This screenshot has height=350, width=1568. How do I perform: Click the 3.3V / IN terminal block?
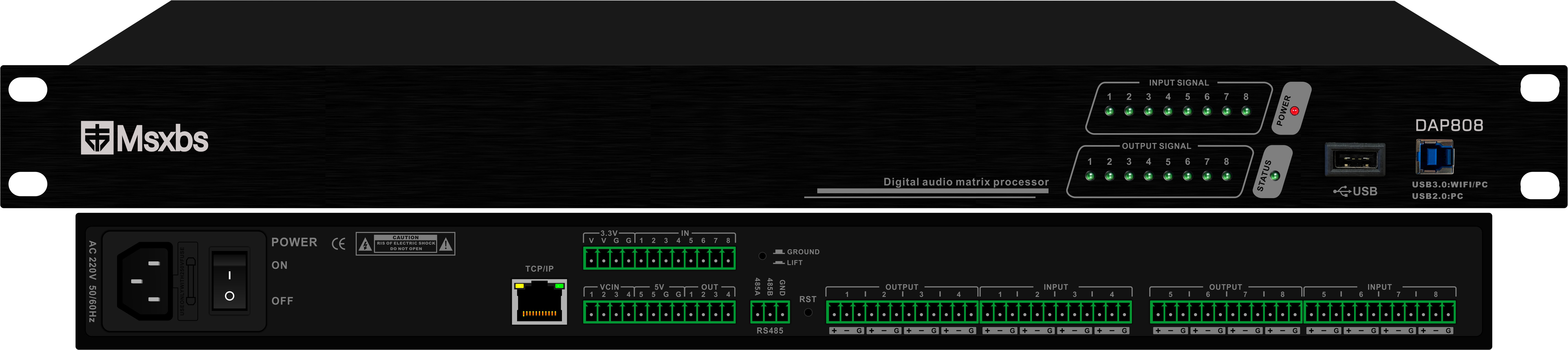[659, 258]
